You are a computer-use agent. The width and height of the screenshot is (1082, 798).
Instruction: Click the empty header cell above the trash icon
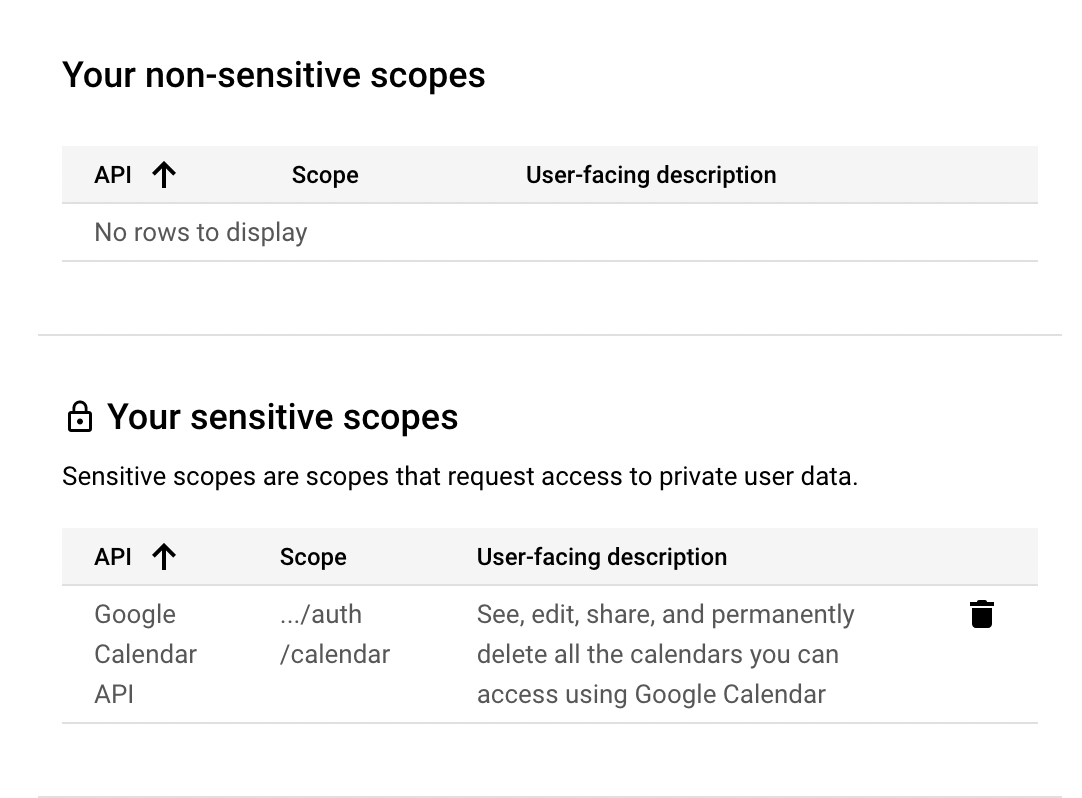(981, 556)
